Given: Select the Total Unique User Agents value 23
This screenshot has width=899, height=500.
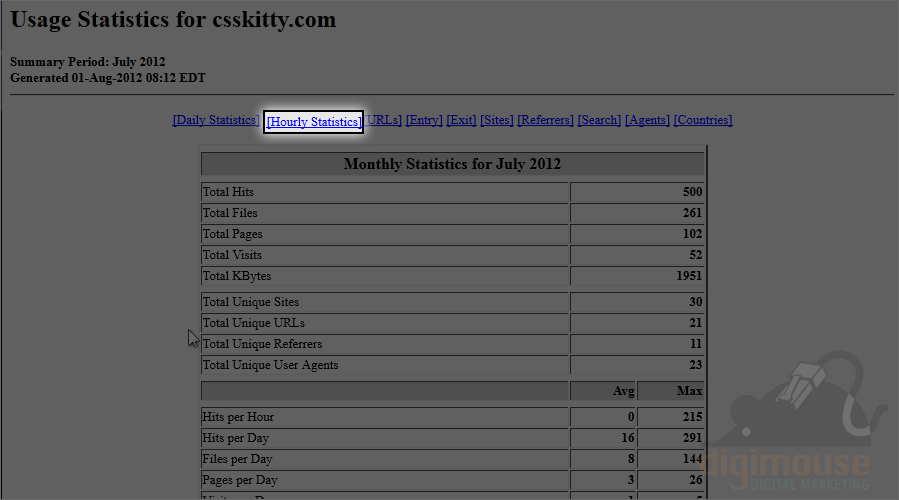Looking at the screenshot, I should 695,365.
